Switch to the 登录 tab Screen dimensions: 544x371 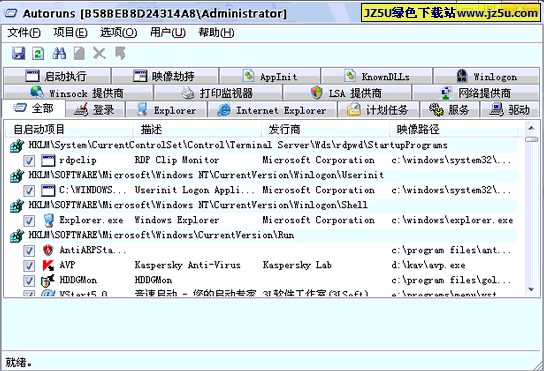[x=95, y=110]
